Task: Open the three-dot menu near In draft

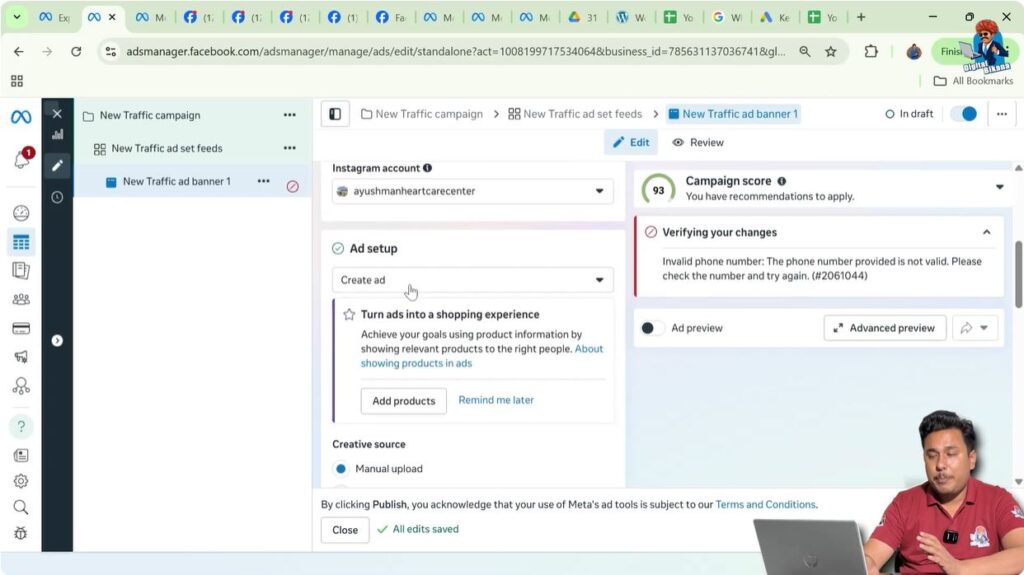Action: pos(1002,114)
